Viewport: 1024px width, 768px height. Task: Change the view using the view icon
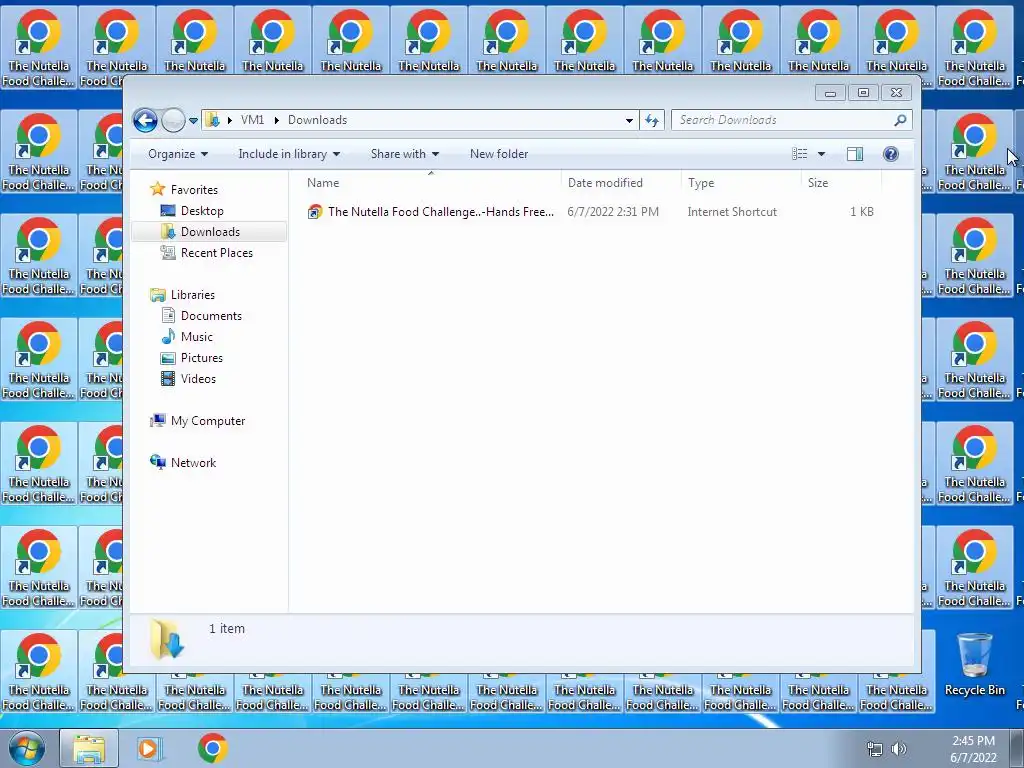pyautogui.click(x=799, y=154)
